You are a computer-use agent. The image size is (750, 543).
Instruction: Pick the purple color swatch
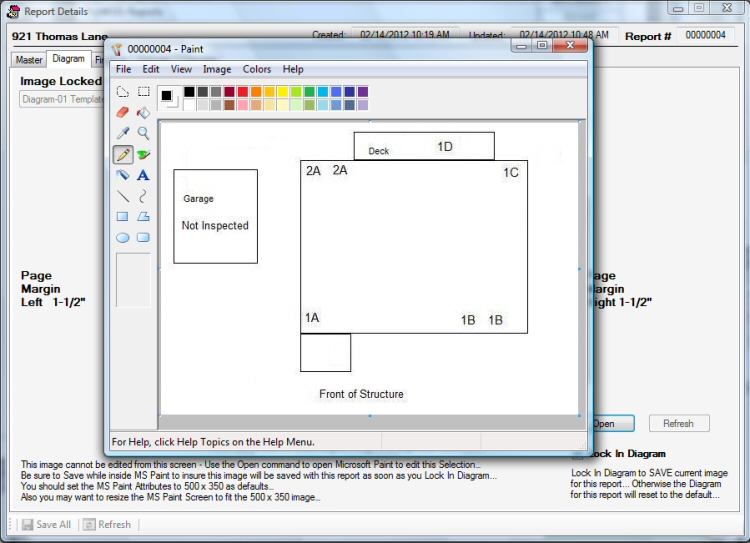363,92
